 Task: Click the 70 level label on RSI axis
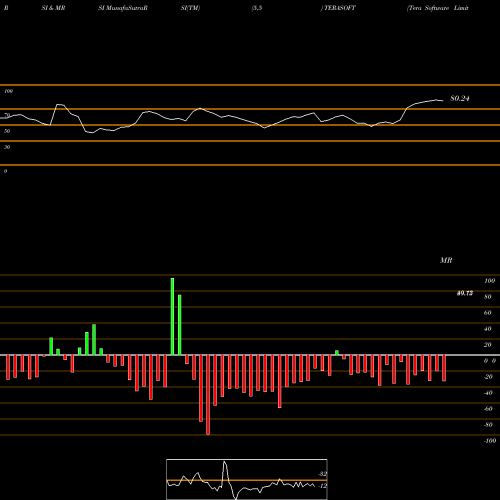[7, 115]
